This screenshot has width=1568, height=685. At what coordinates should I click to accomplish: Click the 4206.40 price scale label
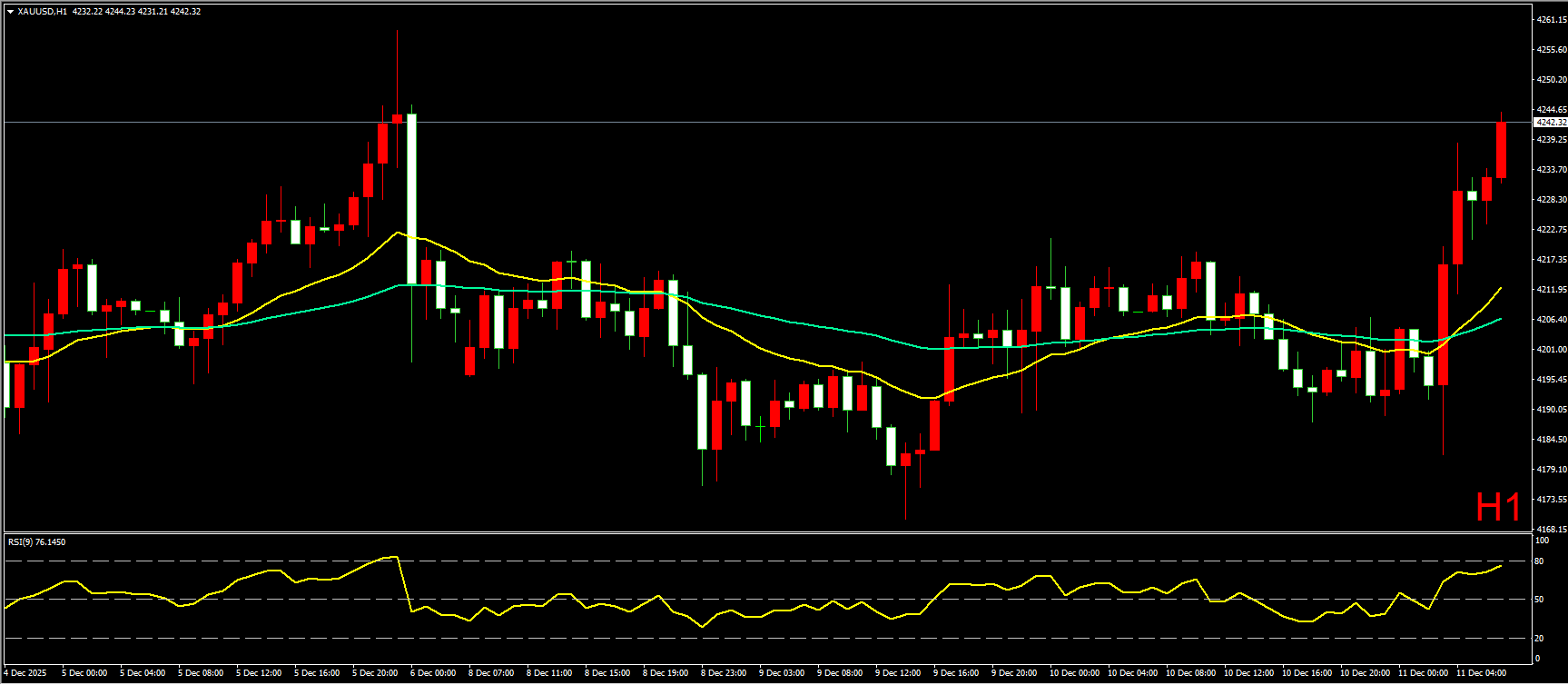1550,319
